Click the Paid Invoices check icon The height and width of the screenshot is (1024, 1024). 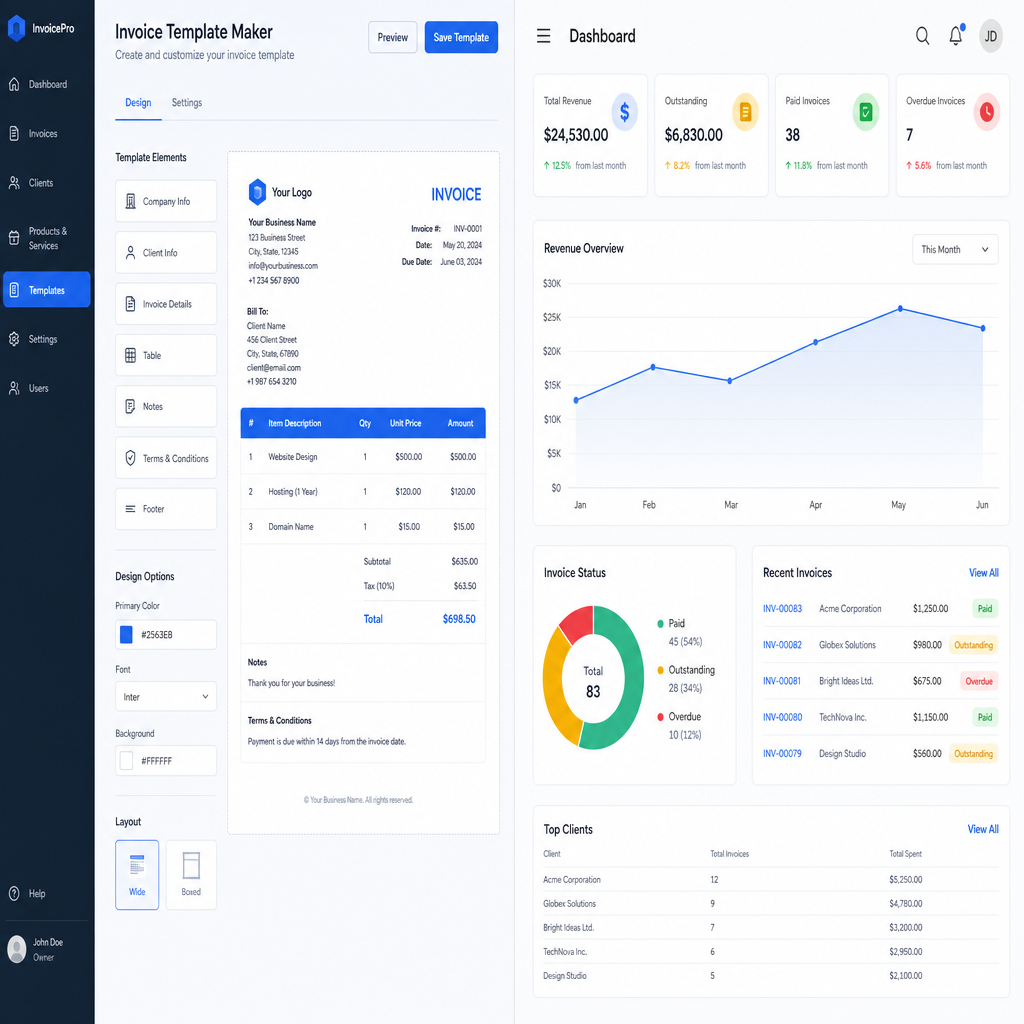point(866,112)
